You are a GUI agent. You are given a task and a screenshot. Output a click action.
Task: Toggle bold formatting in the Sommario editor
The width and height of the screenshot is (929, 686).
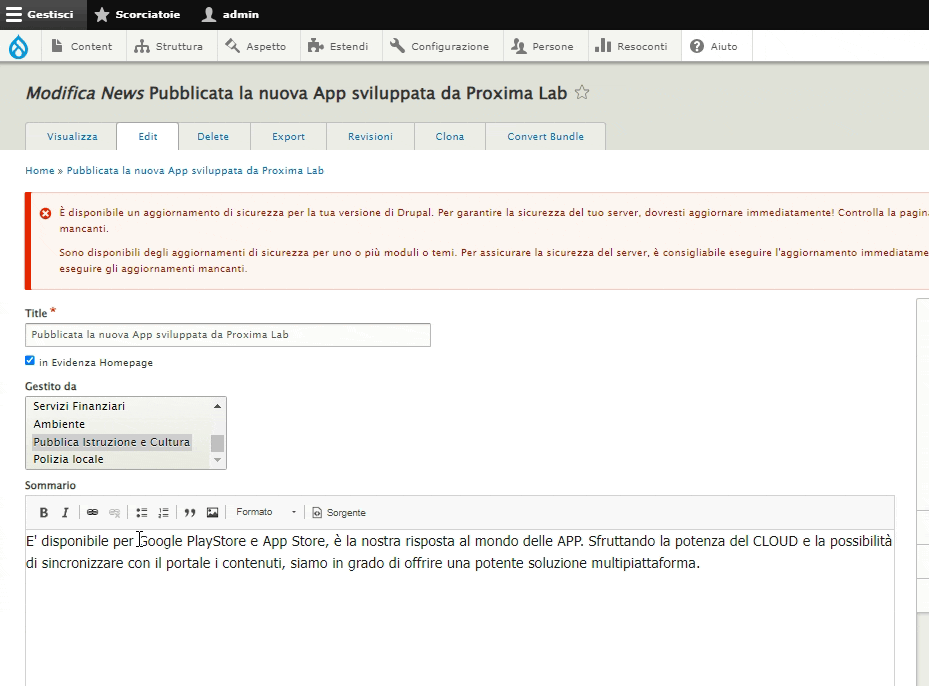coord(44,513)
